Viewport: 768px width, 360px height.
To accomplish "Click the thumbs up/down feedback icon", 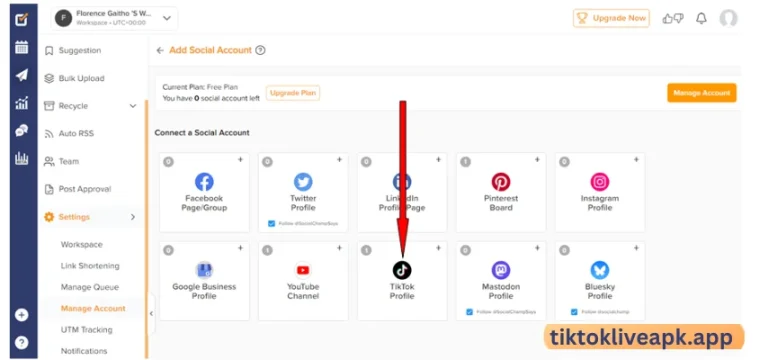I will 673,19.
